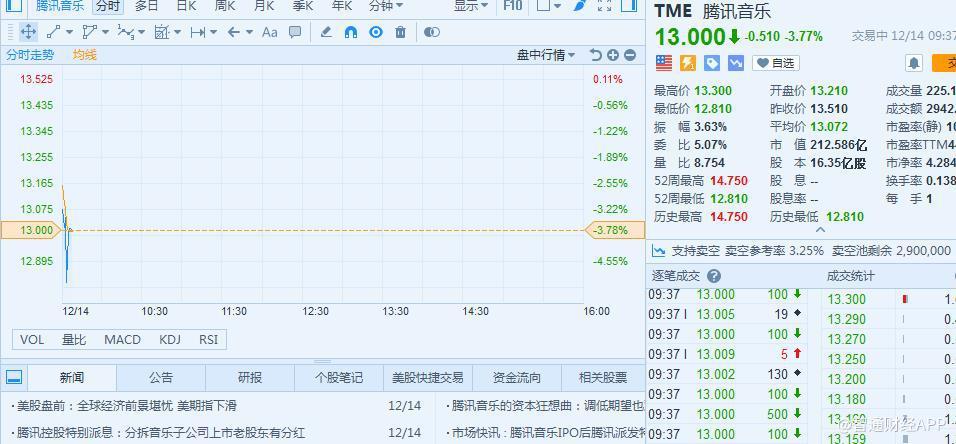Click the undo zoom reset icon

click(x=596, y=56)
